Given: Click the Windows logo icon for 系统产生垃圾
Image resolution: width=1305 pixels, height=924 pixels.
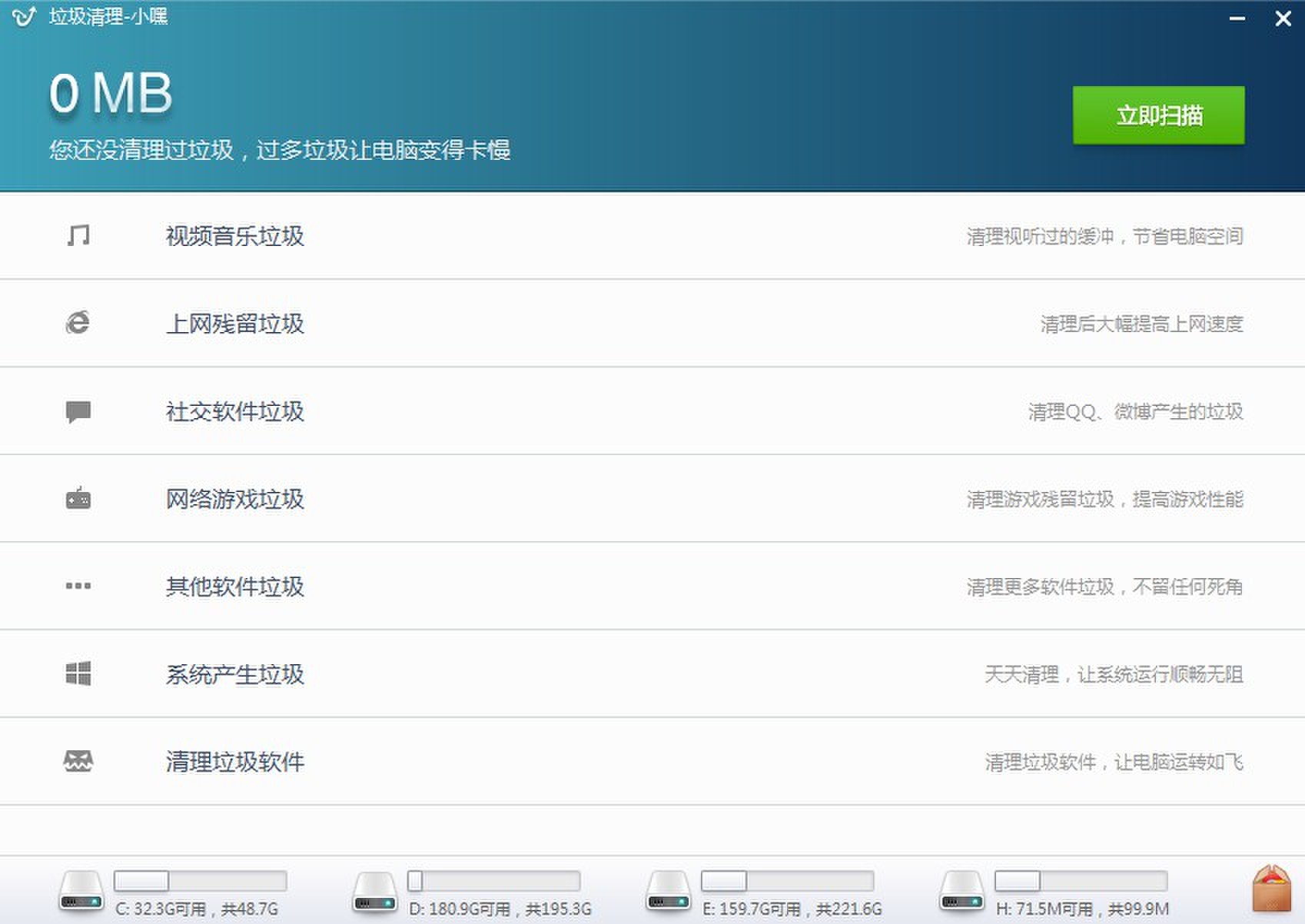Looking at the screenshot, I should point(79,674).
